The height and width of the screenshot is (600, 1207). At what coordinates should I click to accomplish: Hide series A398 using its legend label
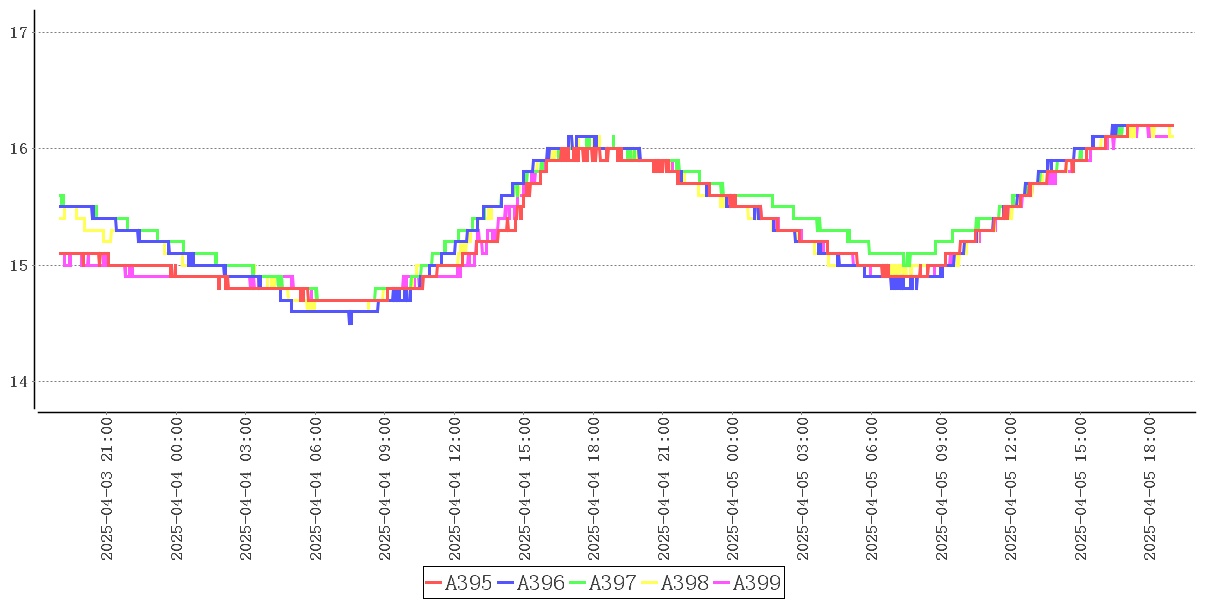684,583
